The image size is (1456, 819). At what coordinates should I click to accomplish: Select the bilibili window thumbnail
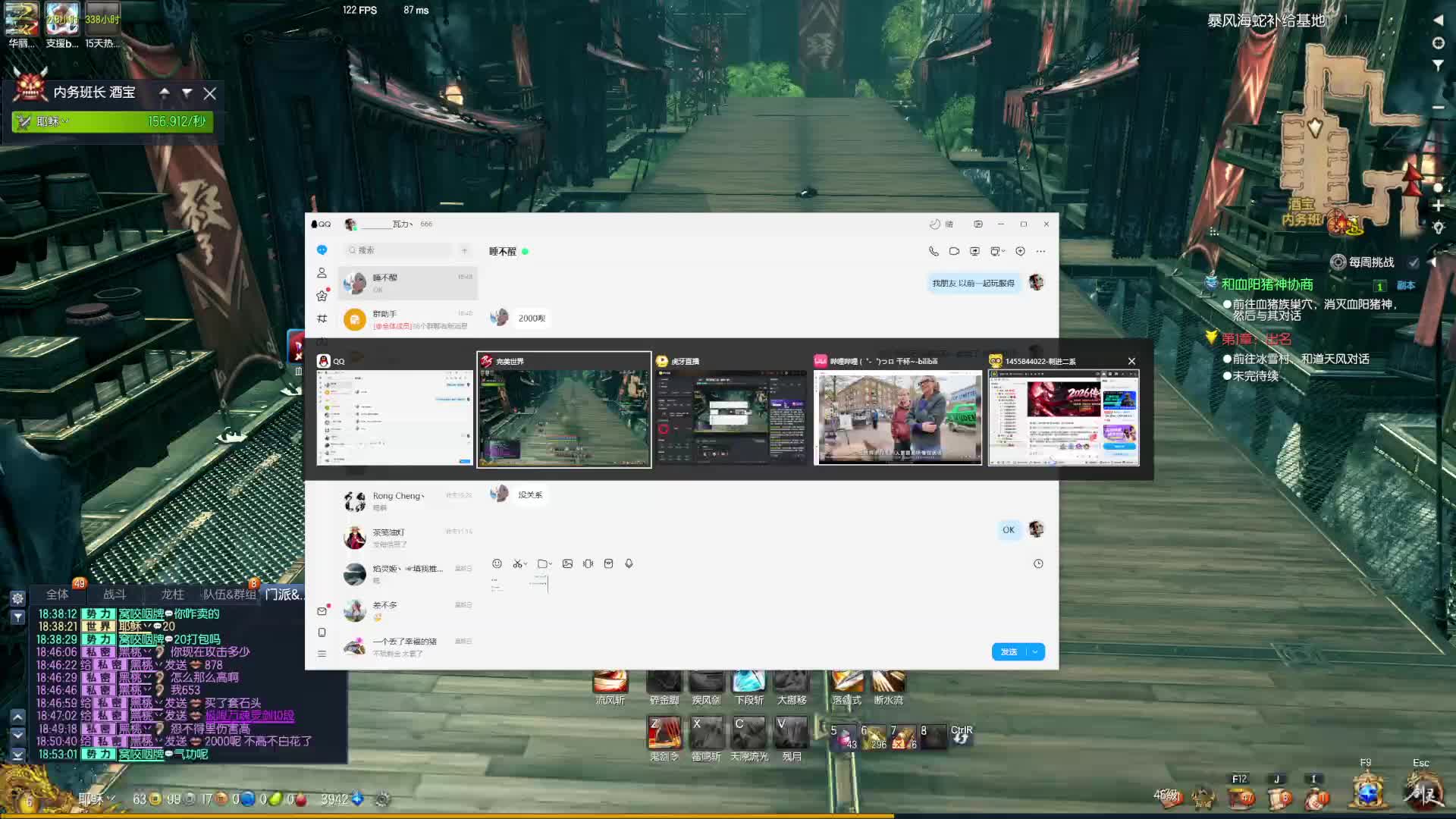point(897,417)
